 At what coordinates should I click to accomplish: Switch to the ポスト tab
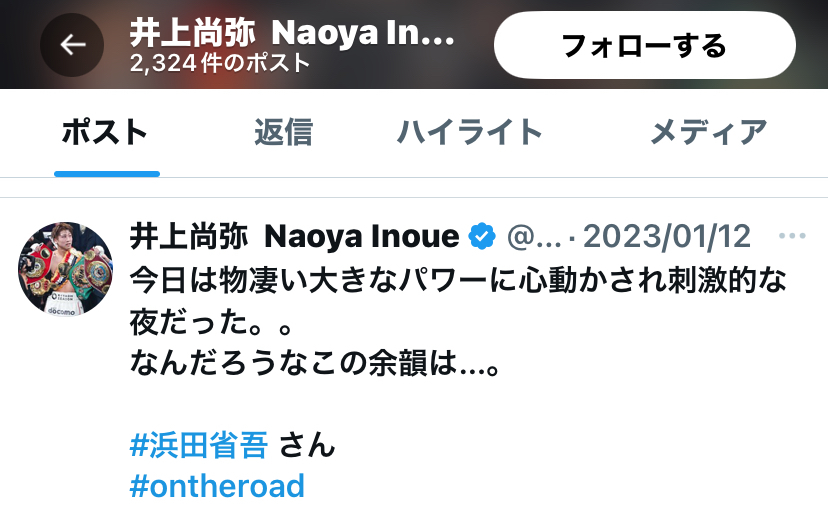coord(105,132)
